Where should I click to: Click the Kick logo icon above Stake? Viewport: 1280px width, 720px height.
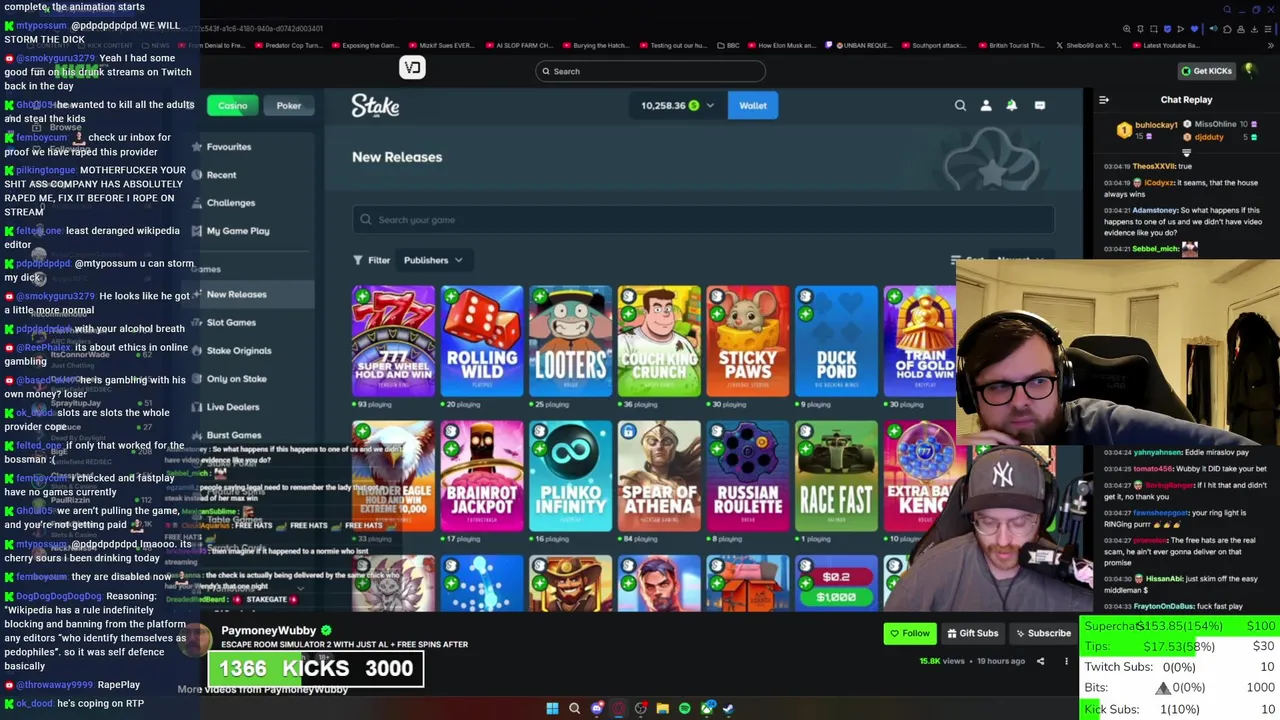click(x=412, y=67)
